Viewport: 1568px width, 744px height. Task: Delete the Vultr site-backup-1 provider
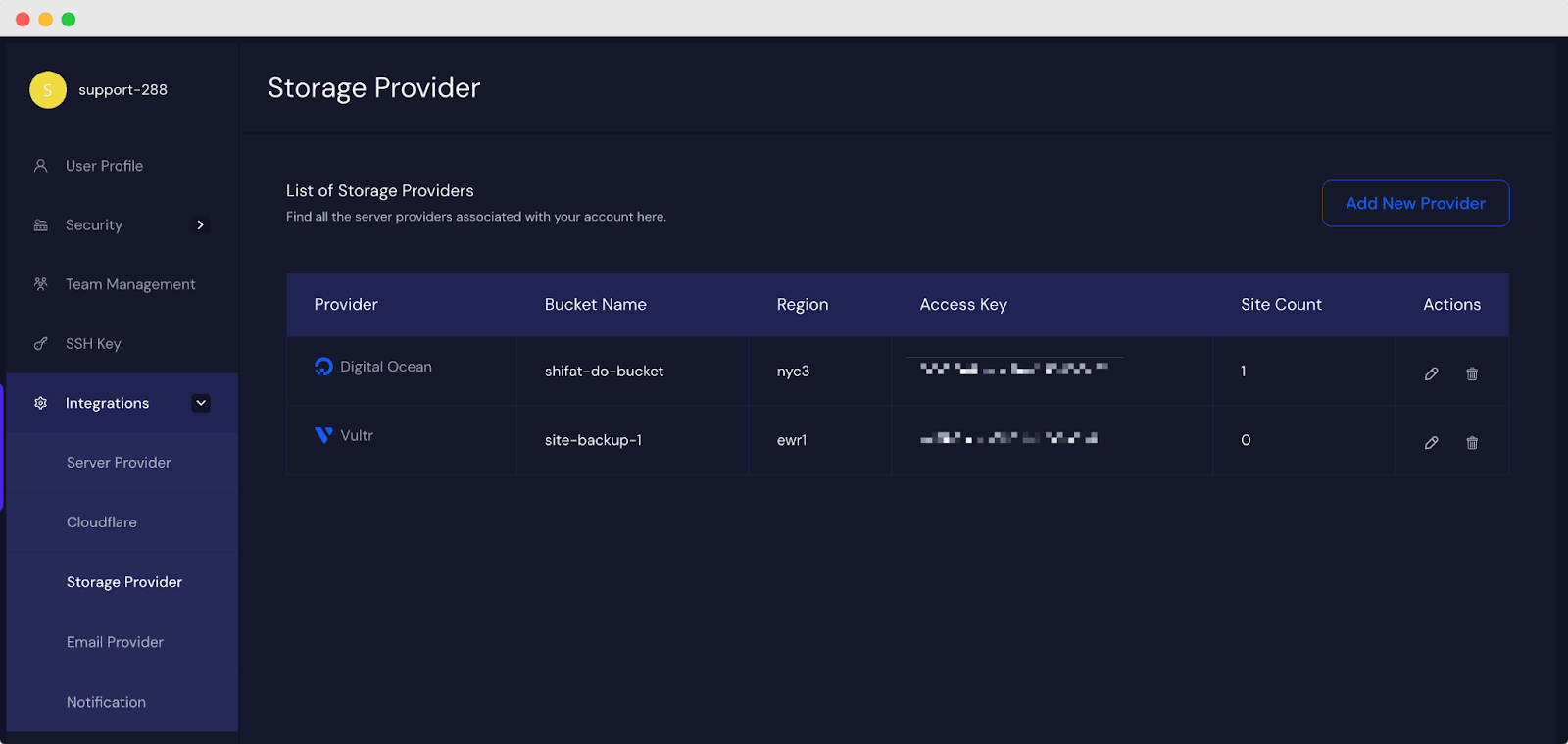click(1471, 443)
